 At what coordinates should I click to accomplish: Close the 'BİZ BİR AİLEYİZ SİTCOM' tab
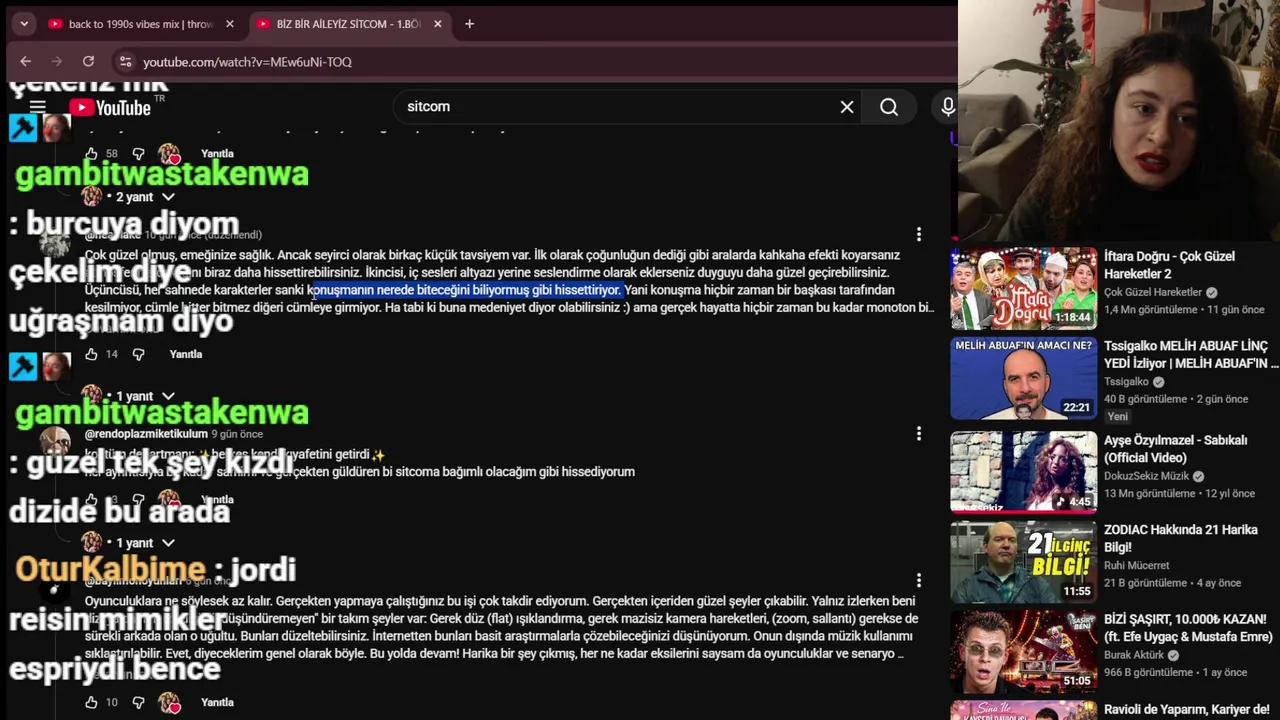(437, 24)
